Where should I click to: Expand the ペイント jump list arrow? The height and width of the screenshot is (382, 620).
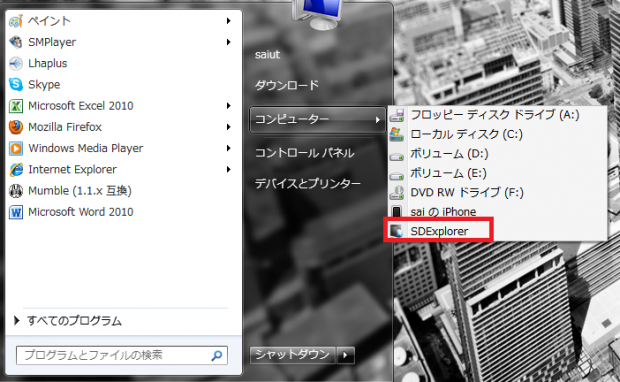click(x=229, y=21)
